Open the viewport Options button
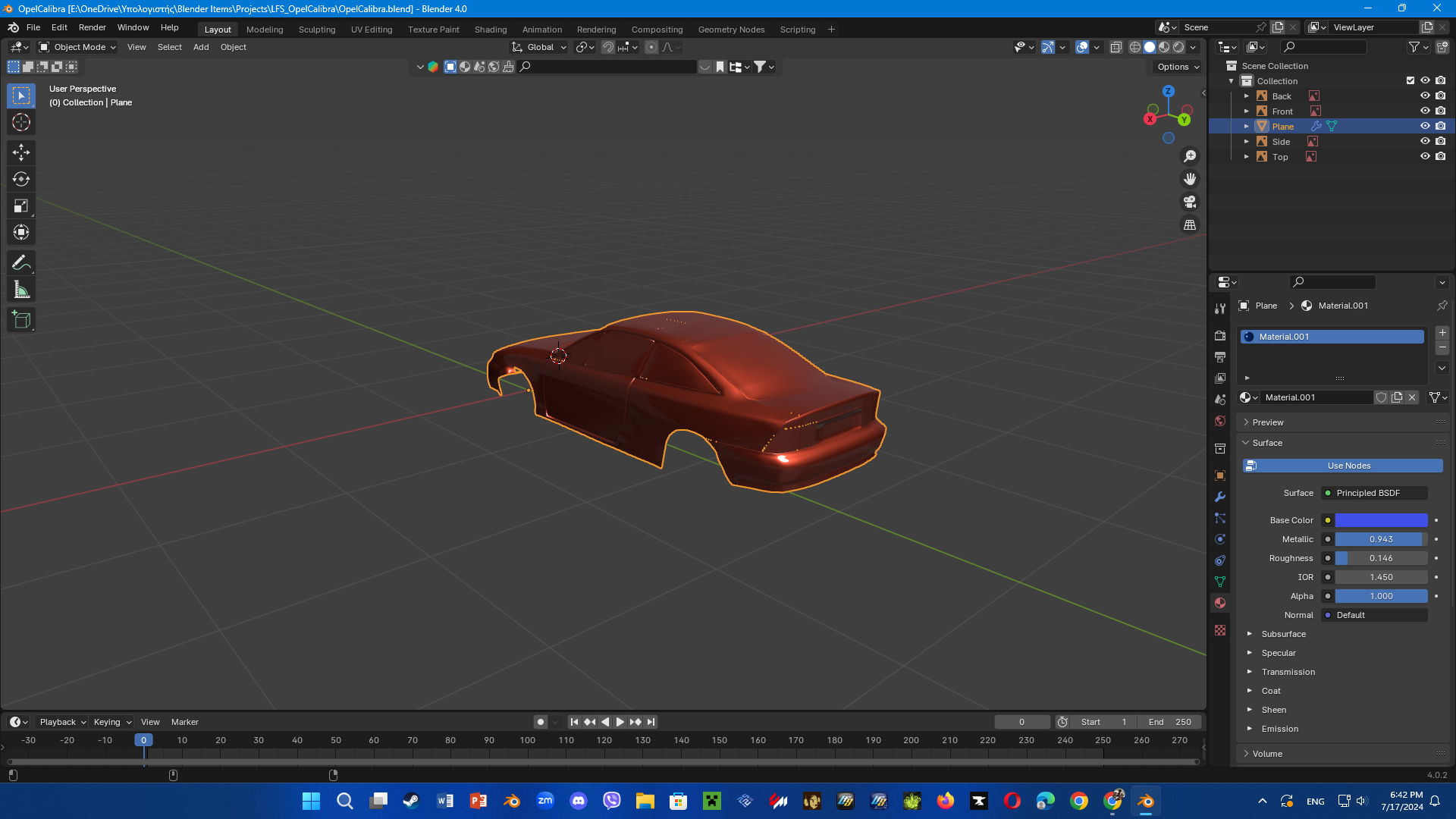Image resolution: width=1456 pixels, height=819 pixels. 1178,67
